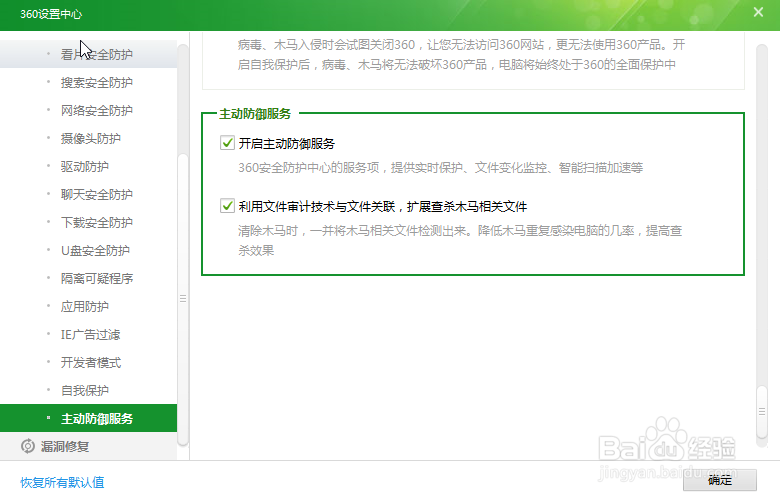780x500 pixels.
Task: Open 驱动防护 settings page
Action: pos(89,166)
